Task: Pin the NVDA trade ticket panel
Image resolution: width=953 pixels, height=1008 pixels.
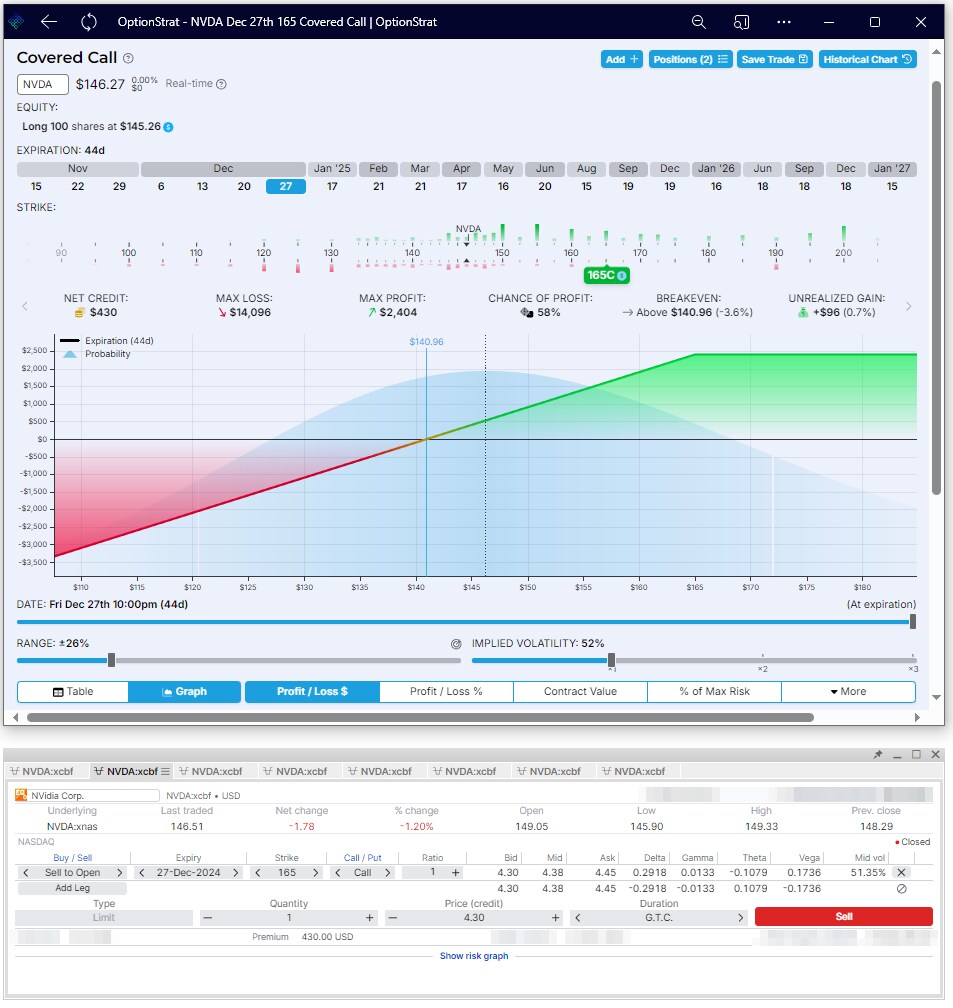Action: [x=878, y=755]
